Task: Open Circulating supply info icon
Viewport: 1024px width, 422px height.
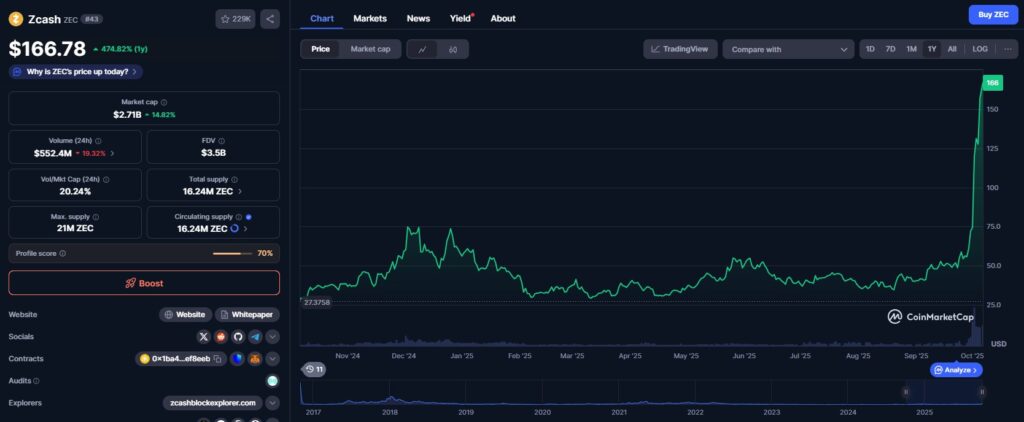Action: (x=238, y=217)
